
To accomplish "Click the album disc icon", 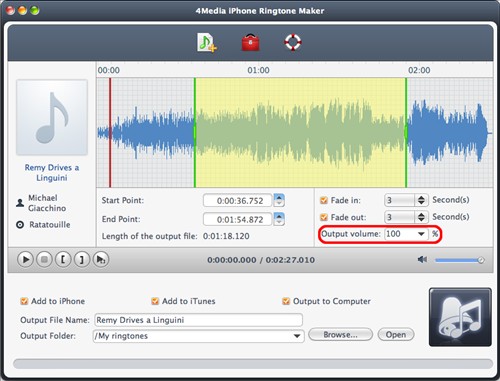I will (x=20, y=225).
